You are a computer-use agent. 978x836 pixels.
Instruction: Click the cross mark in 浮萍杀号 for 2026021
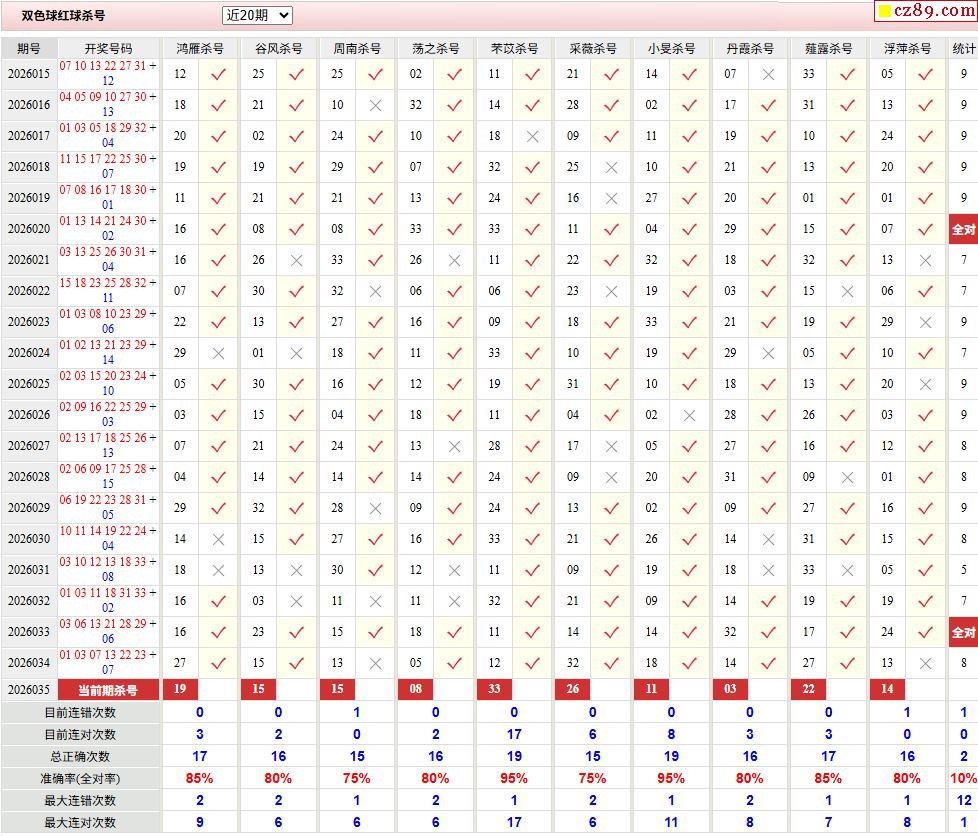926,260
